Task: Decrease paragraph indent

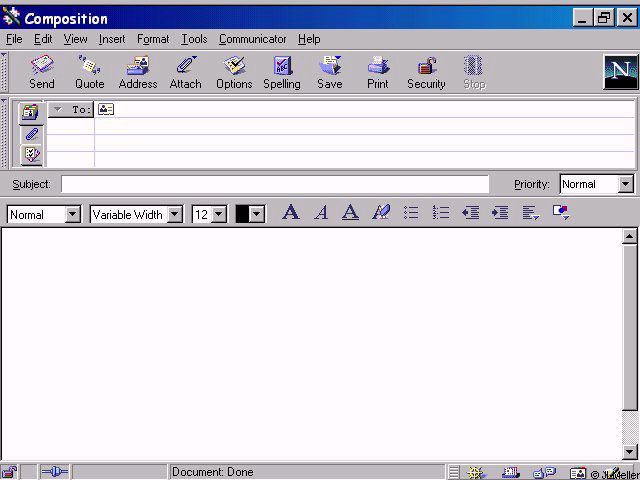Action: click(471, 213)
